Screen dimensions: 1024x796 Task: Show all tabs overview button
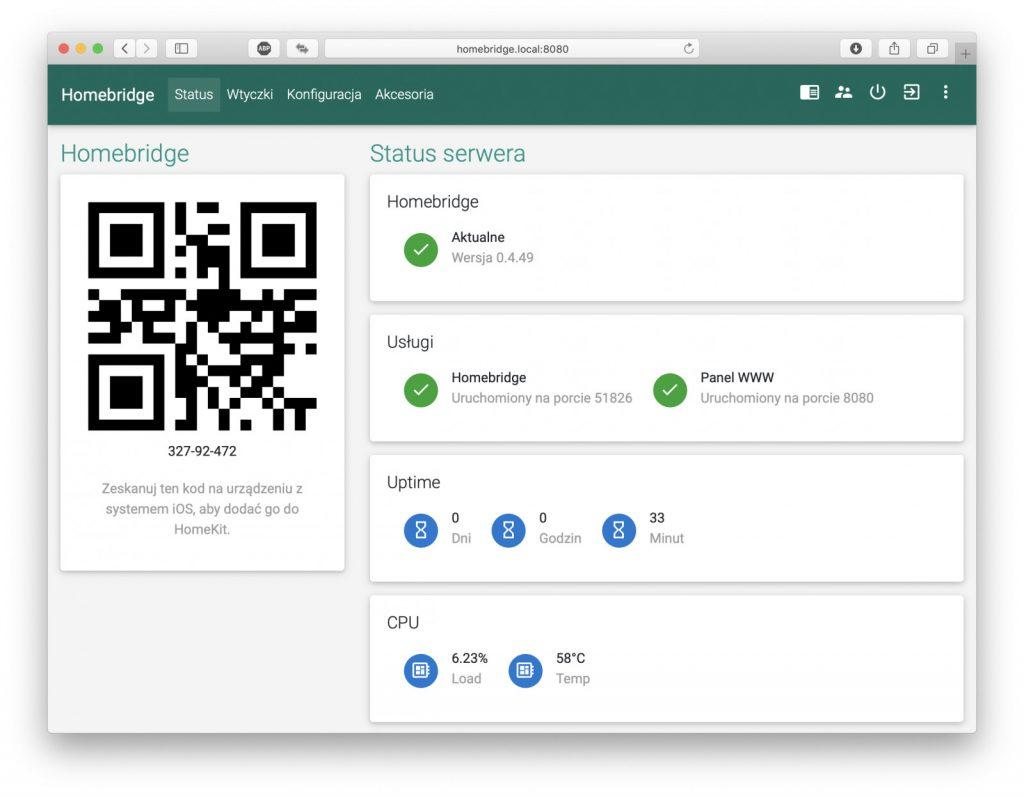point(932,48)
